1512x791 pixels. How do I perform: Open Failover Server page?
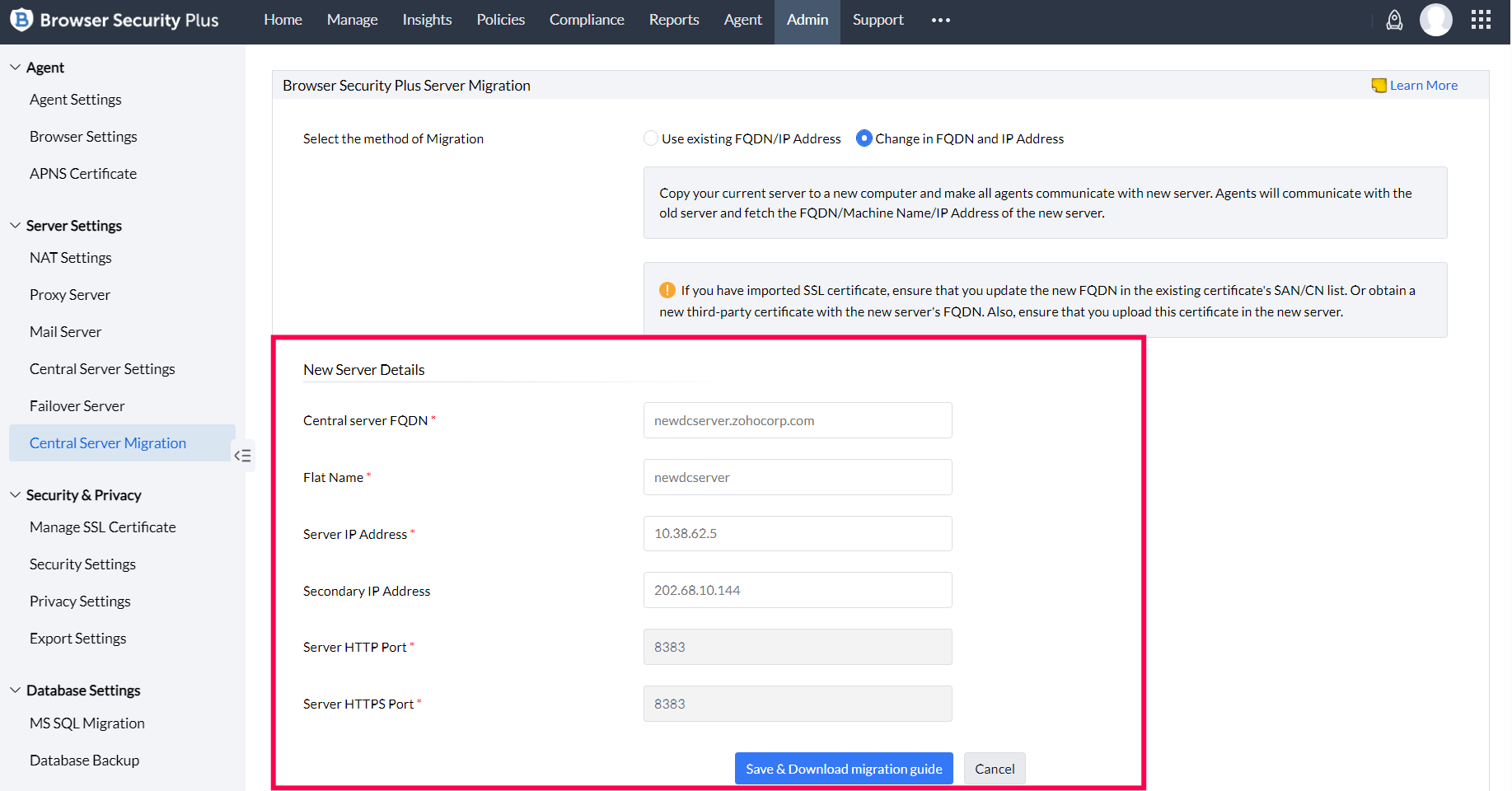pos(77,406)
